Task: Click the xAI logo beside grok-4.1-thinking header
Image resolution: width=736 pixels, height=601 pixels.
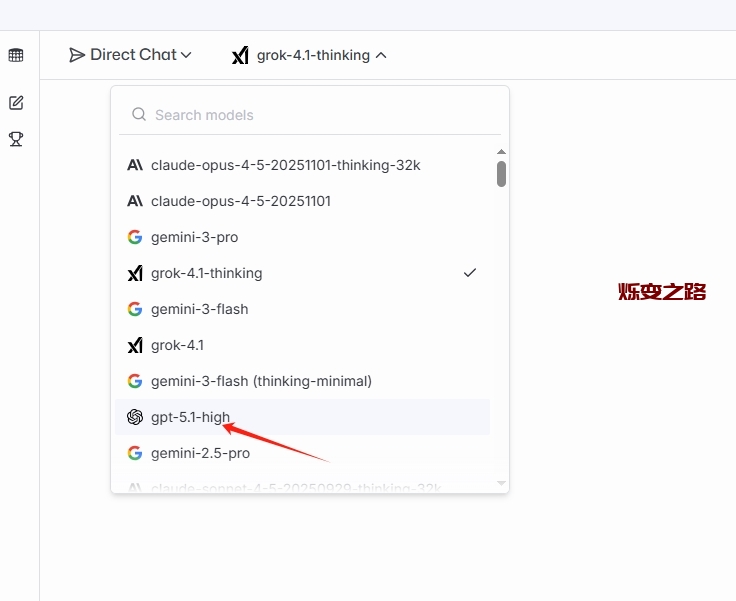Action: coord(240,56)
